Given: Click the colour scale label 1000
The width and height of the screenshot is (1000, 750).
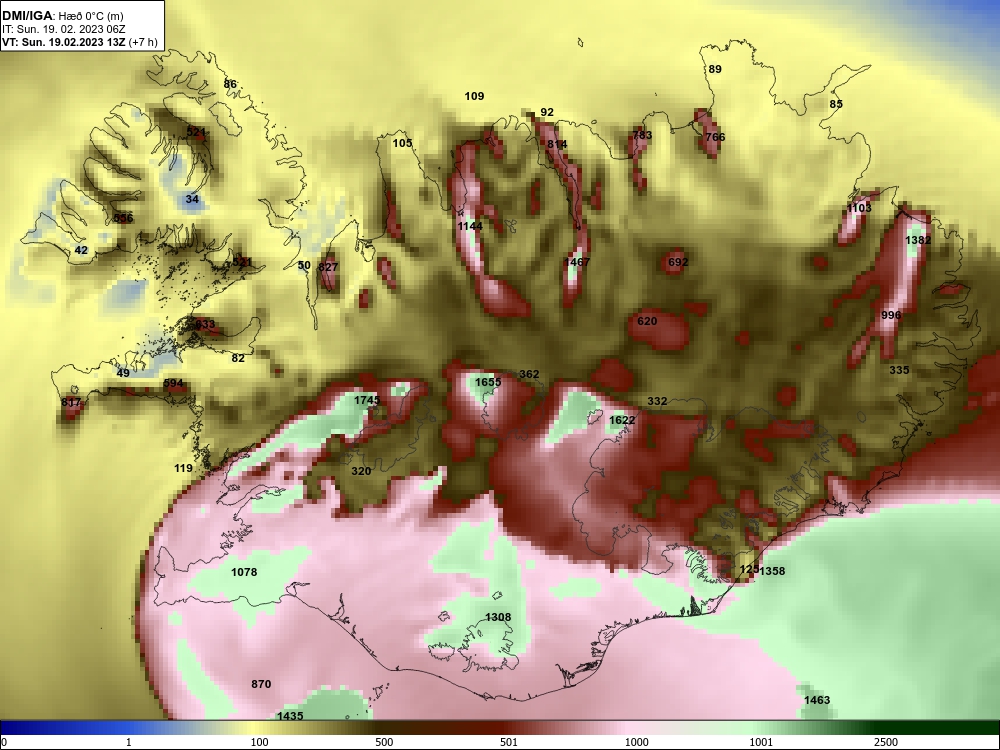Looking at the screenshot, I should coord(636,742).
